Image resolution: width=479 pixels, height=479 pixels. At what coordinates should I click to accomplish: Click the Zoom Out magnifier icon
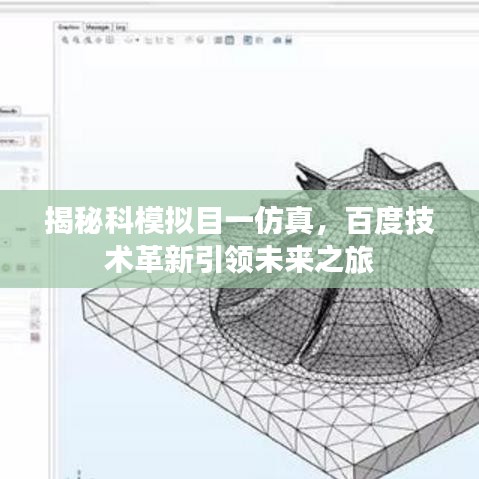[76, 40]
